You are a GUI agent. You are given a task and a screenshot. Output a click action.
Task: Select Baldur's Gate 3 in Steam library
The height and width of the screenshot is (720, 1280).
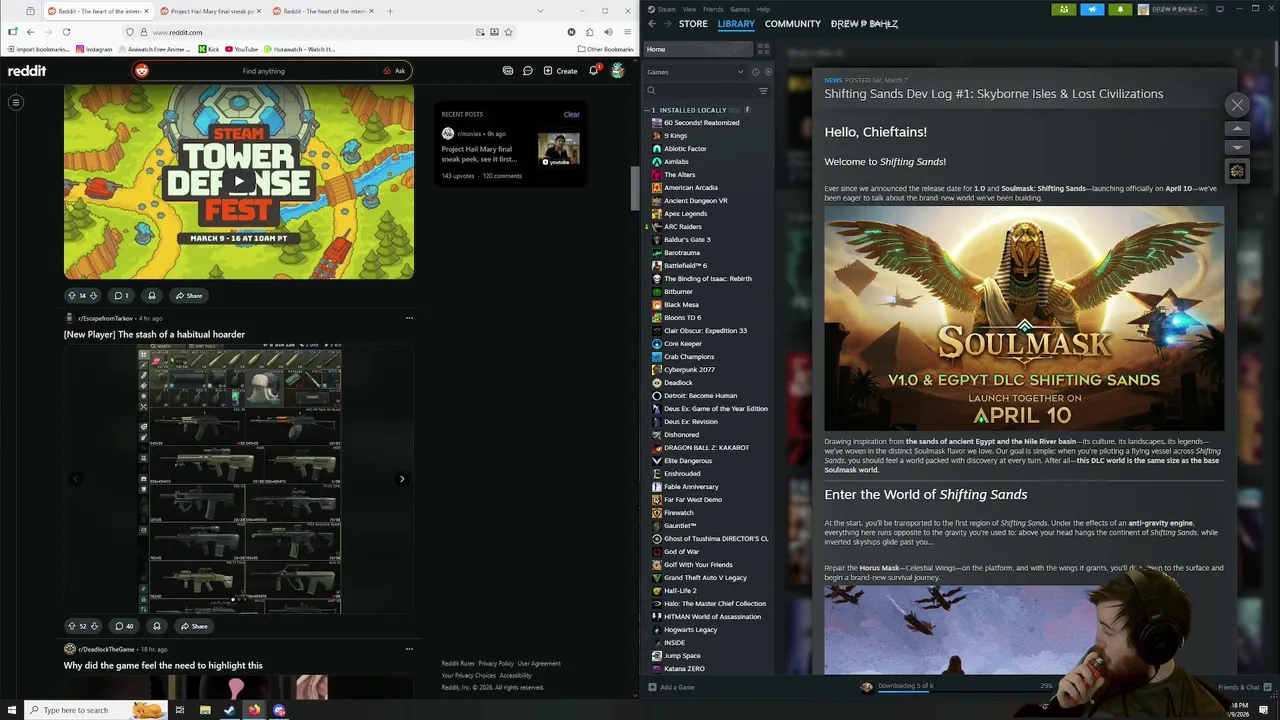(687, 240)
